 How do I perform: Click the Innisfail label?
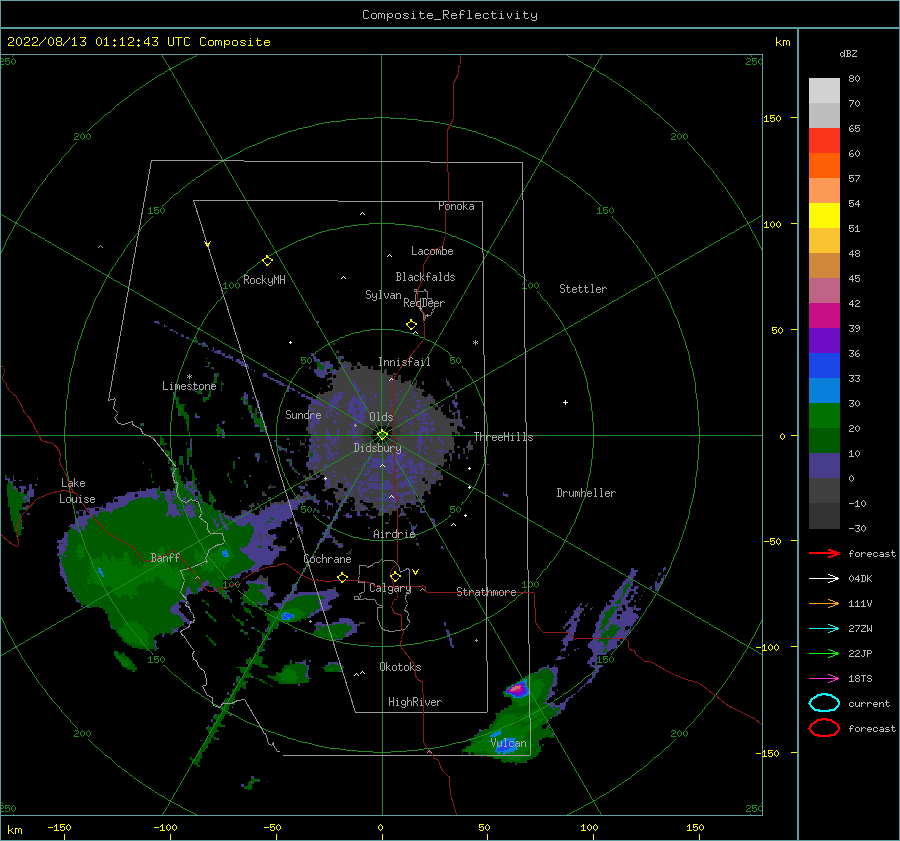point(404,362)
